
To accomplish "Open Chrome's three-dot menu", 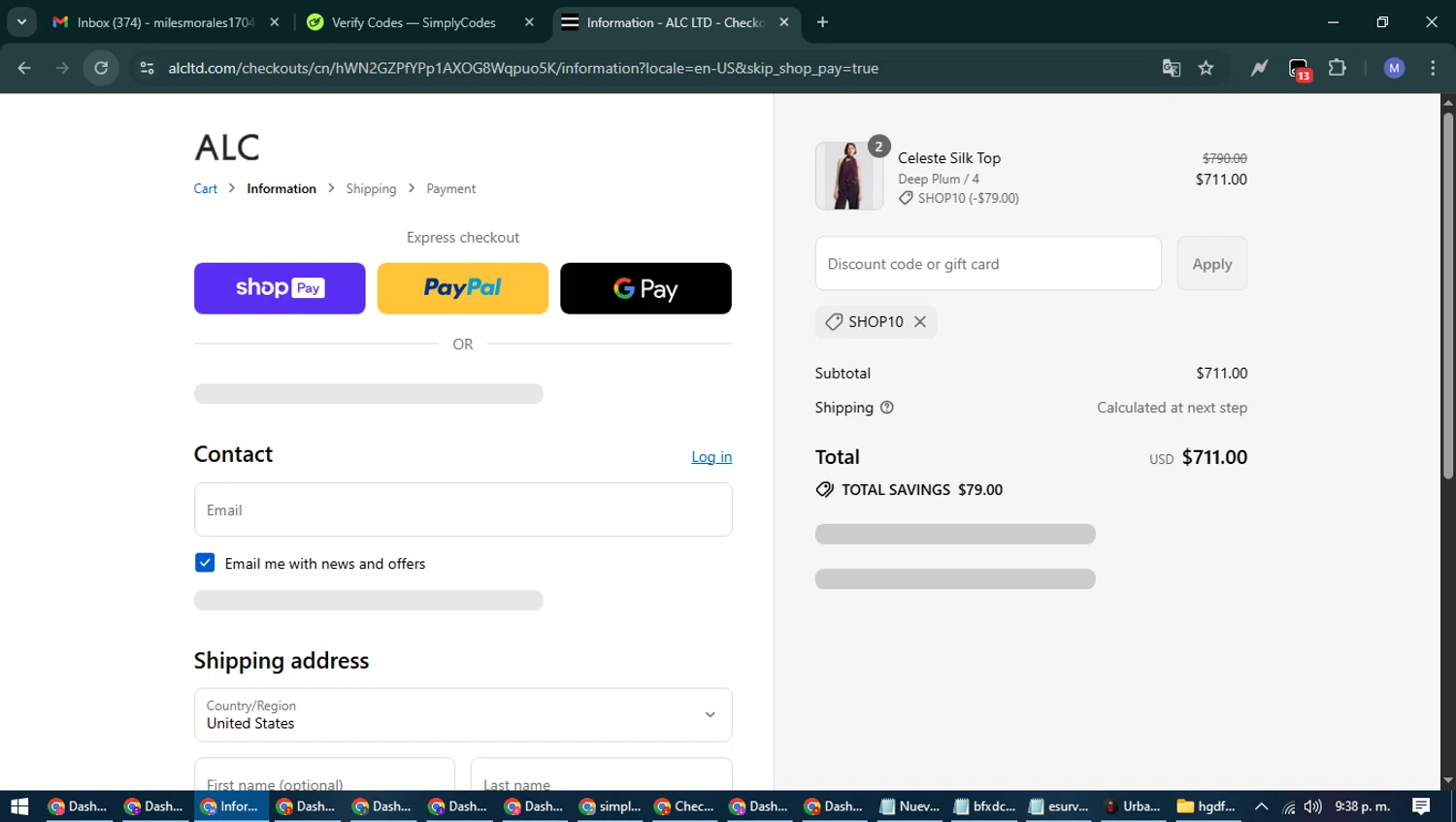I will click(x=1433, y=68).
